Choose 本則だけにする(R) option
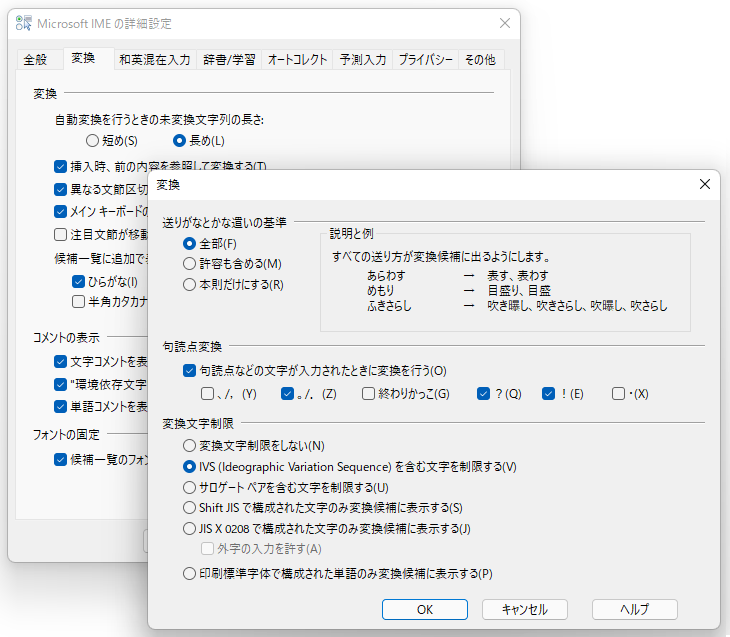The height and width of the screenshot is (637, 730). [189, 285]
